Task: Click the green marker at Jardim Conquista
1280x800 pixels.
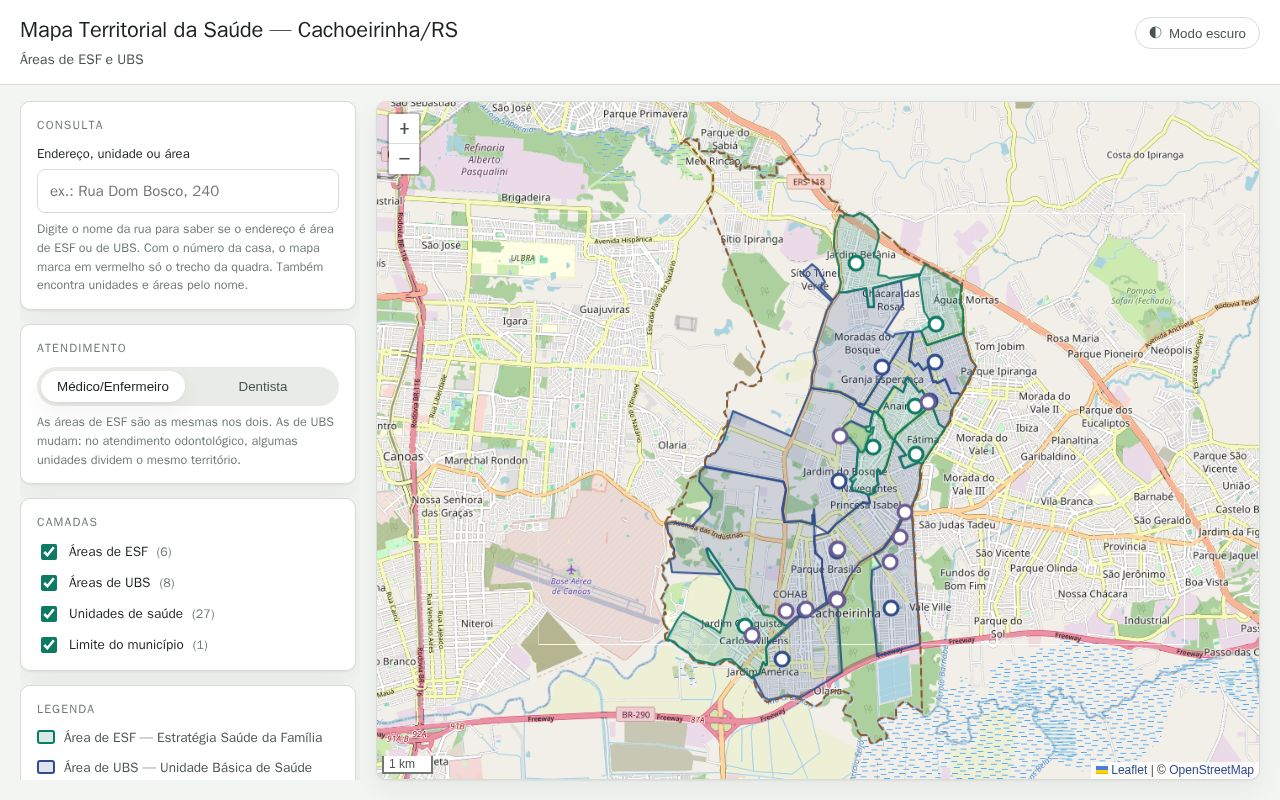Action: [744, 625]
